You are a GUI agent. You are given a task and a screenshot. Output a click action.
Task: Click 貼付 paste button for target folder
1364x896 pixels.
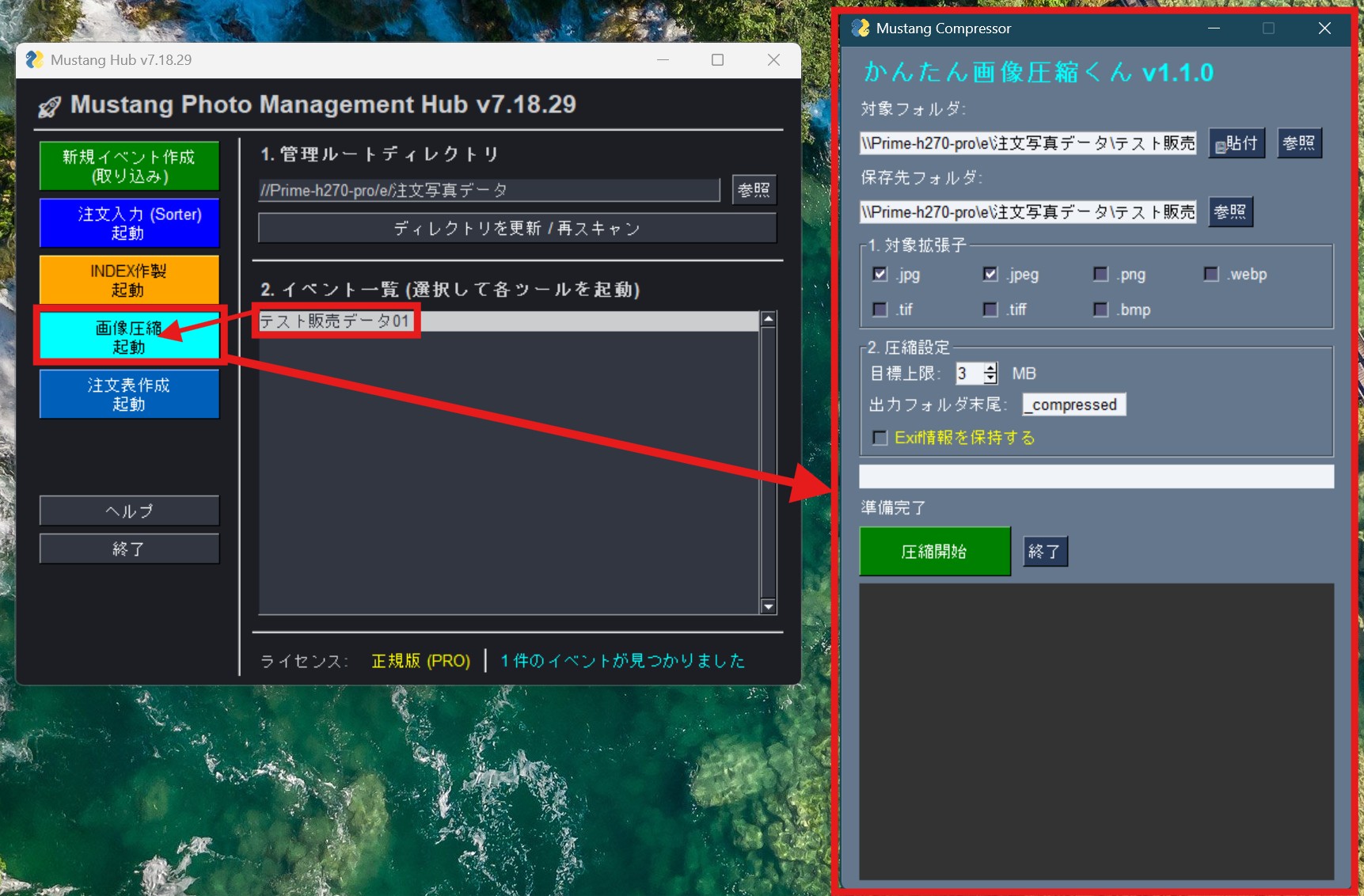[1237, 143]
